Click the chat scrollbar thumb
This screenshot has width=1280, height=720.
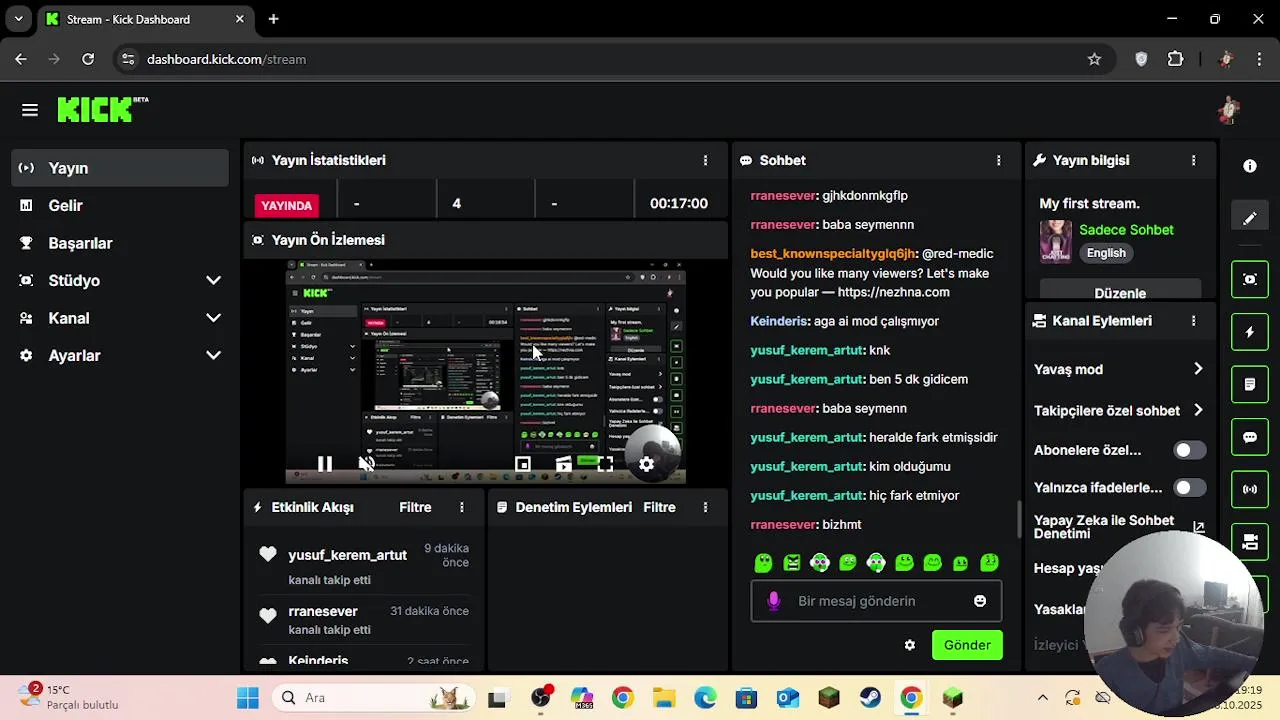coord(1019,518)
